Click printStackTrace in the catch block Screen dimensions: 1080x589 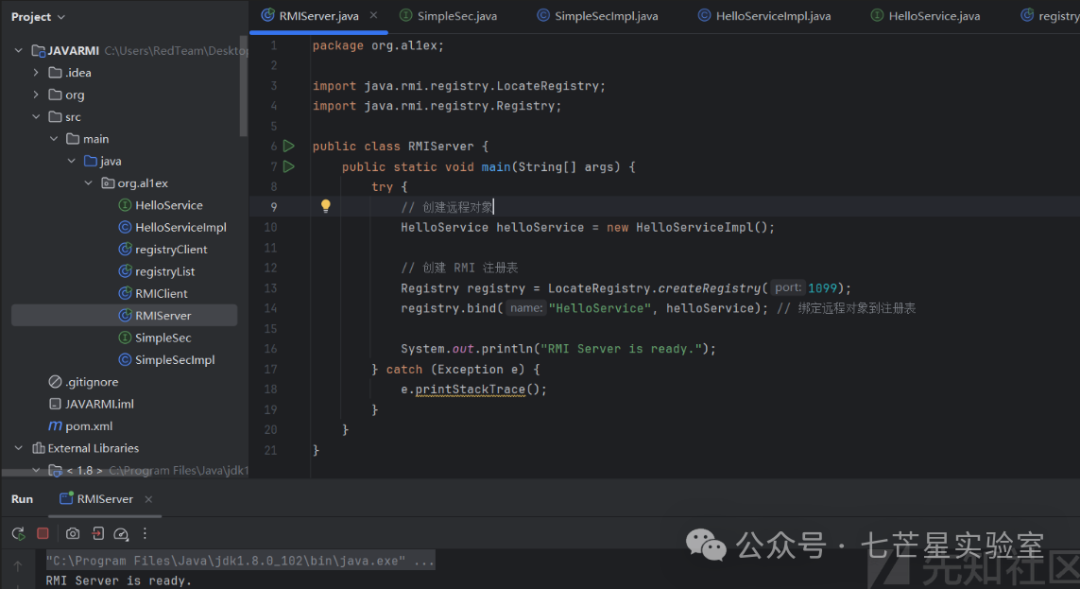point(470,389)
